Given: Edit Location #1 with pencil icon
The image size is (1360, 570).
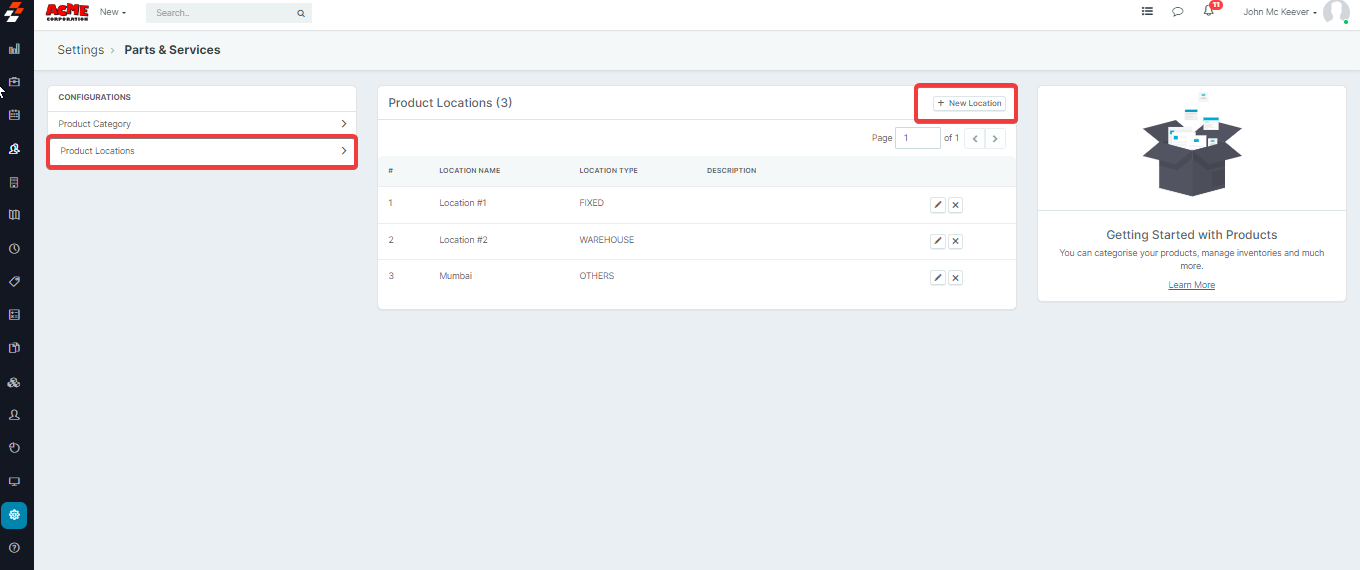Looking at the screenshot, I should click(x=937, y=204).
